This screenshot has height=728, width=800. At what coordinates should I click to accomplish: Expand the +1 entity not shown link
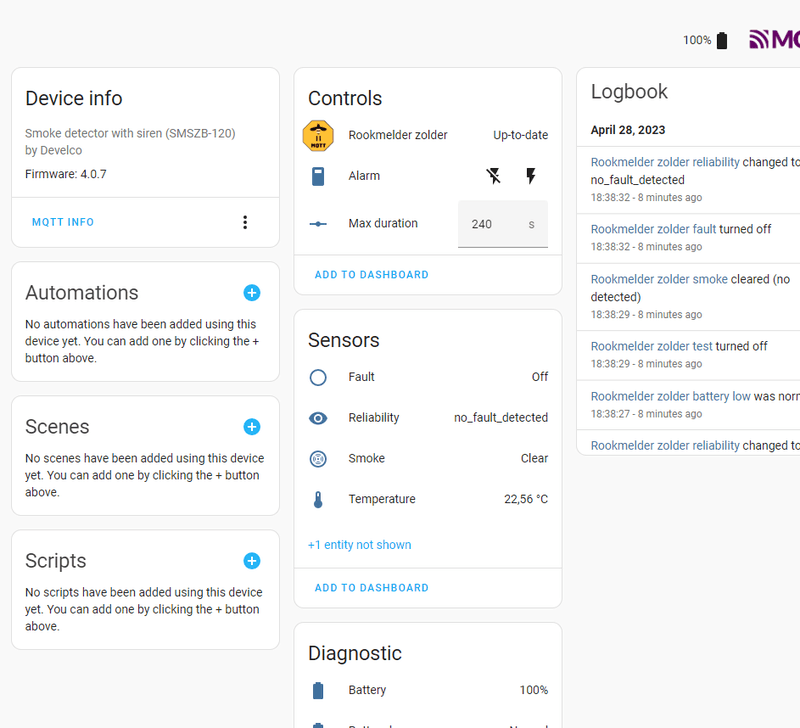(360, 545)
